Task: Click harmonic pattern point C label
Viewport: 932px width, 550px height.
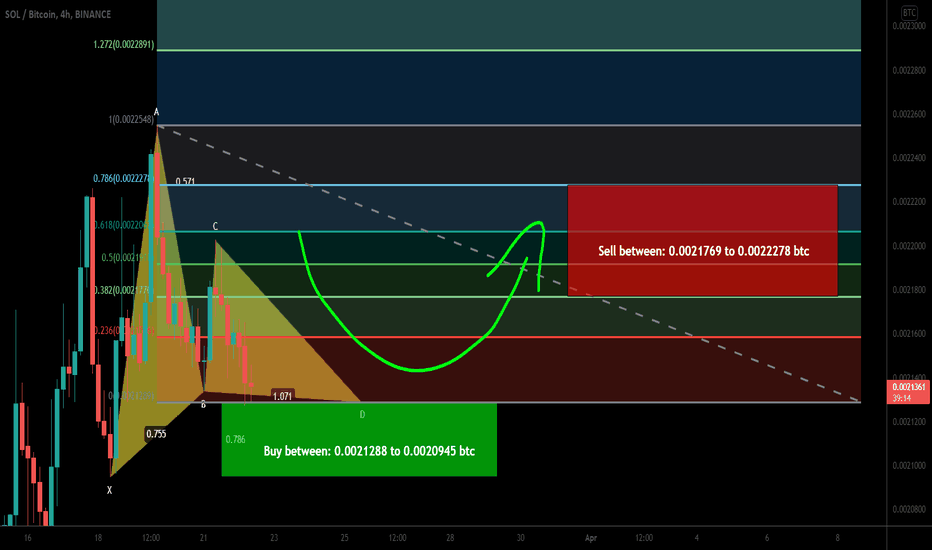Action: 215,227
